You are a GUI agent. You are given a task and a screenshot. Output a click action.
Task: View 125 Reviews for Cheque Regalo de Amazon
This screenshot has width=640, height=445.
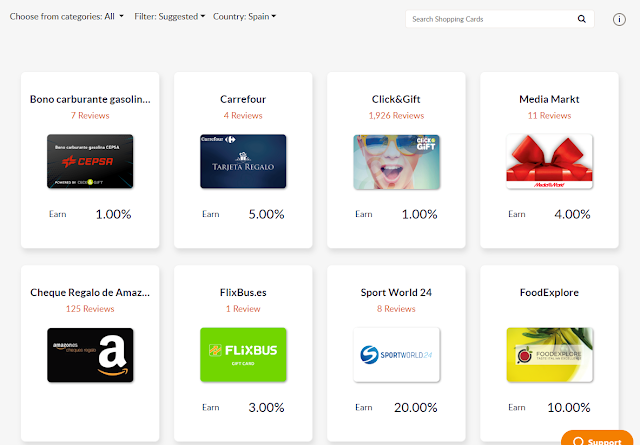coord(90,309)
